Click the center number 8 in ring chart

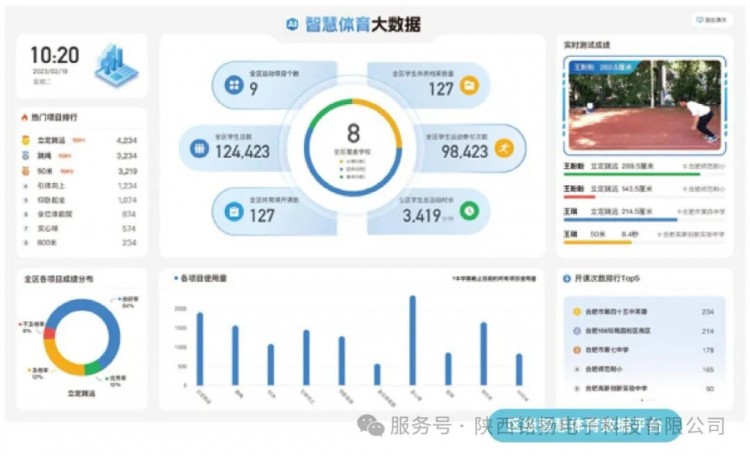353,133
